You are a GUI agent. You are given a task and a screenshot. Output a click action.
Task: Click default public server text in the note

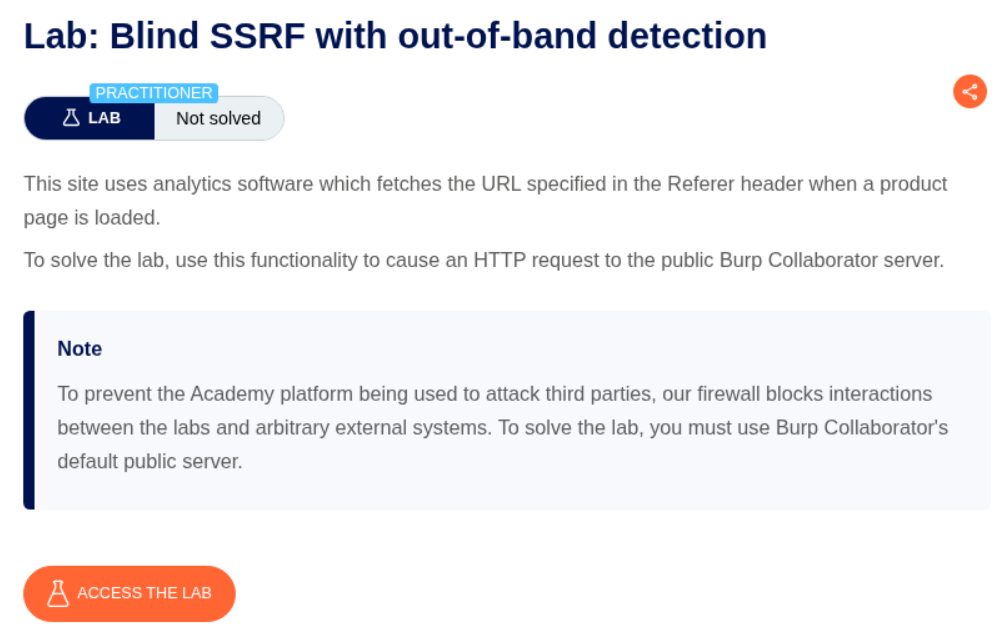pos(150,463)
